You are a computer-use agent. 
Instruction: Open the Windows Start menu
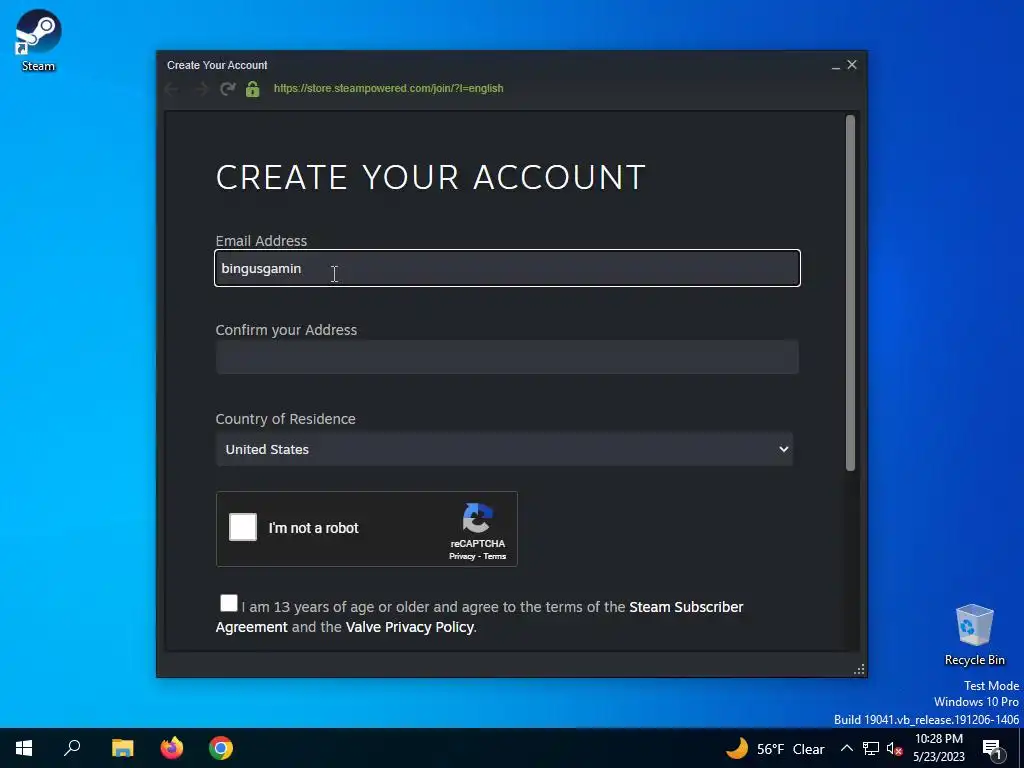point(24,748)
